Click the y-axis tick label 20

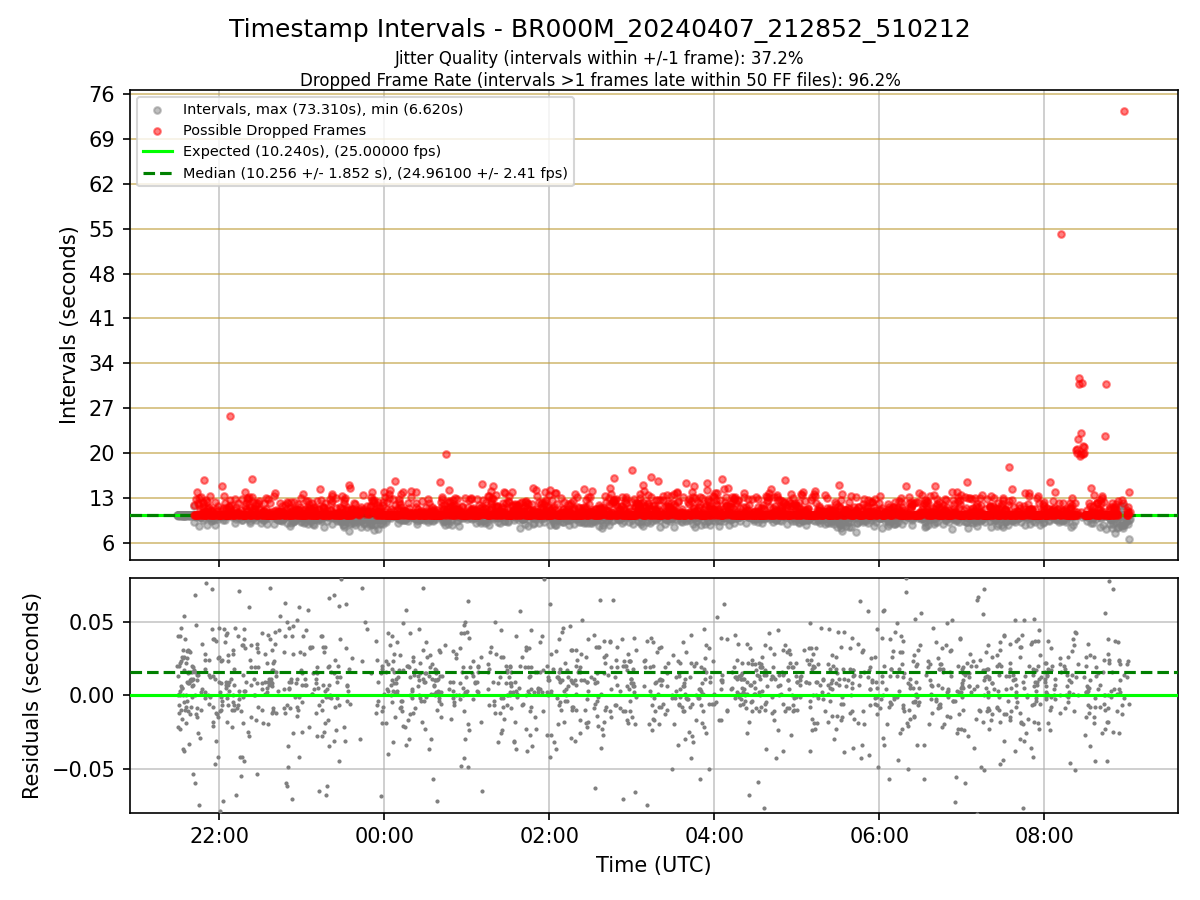(x=100, y=453)
